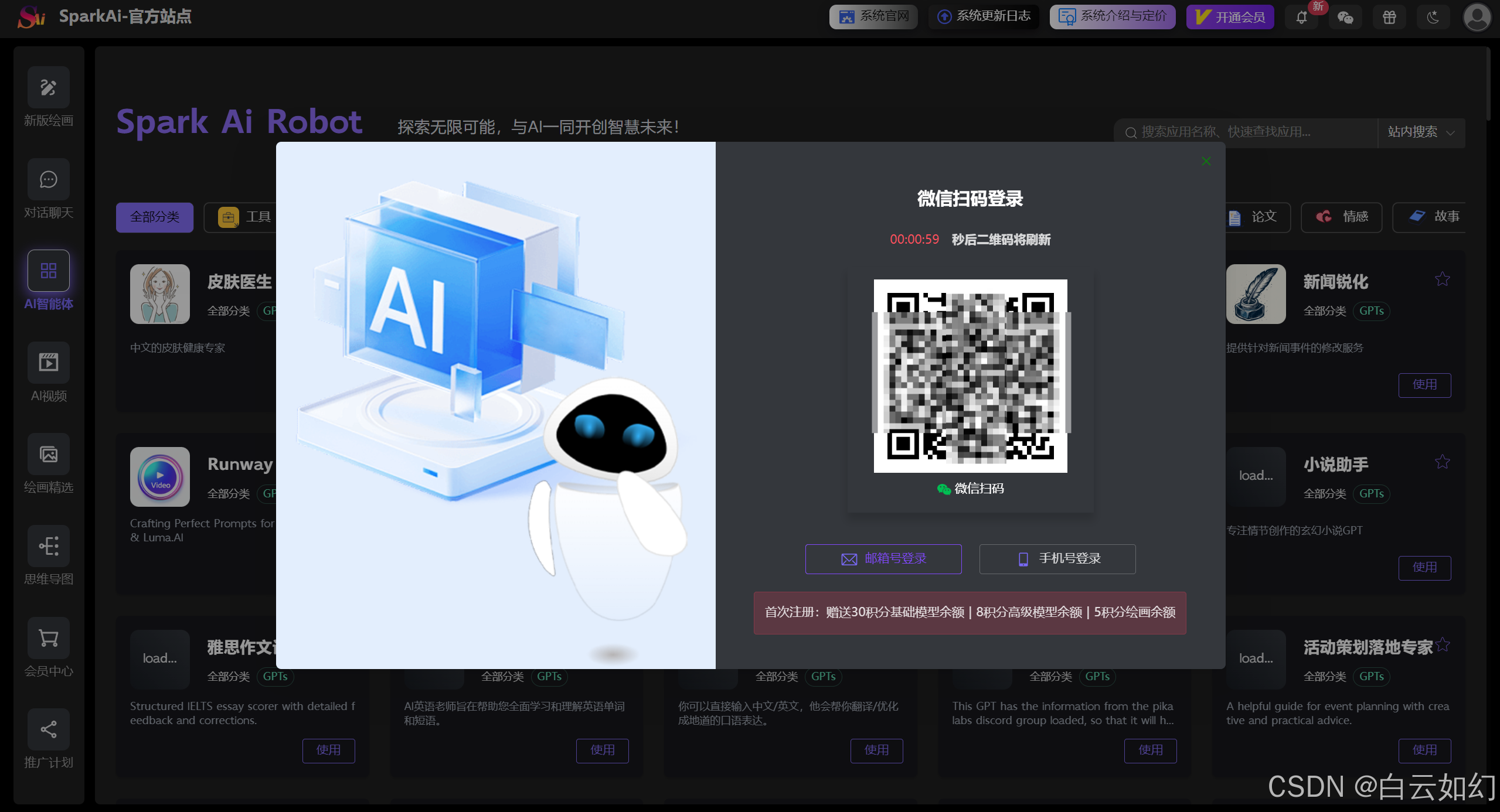Open the 思维导图 mind map sidebar icon
The height and width of the screenshot is (812, 1500).
(x=48, y=546)
